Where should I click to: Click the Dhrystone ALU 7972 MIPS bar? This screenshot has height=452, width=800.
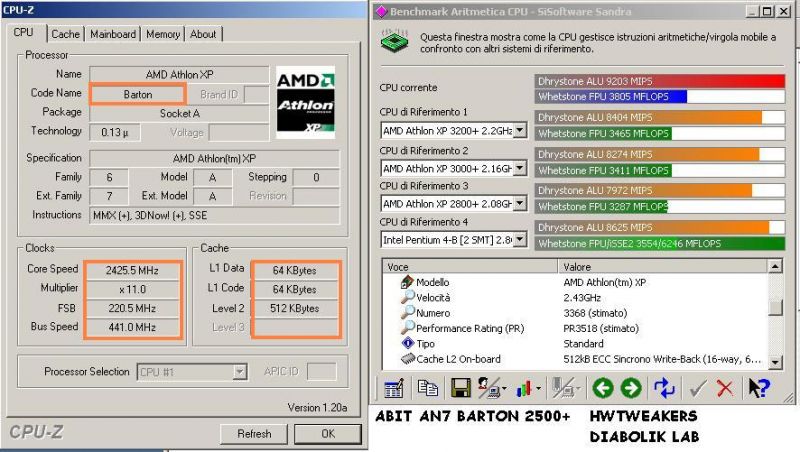pyautogui.click(x=643, y=190)
